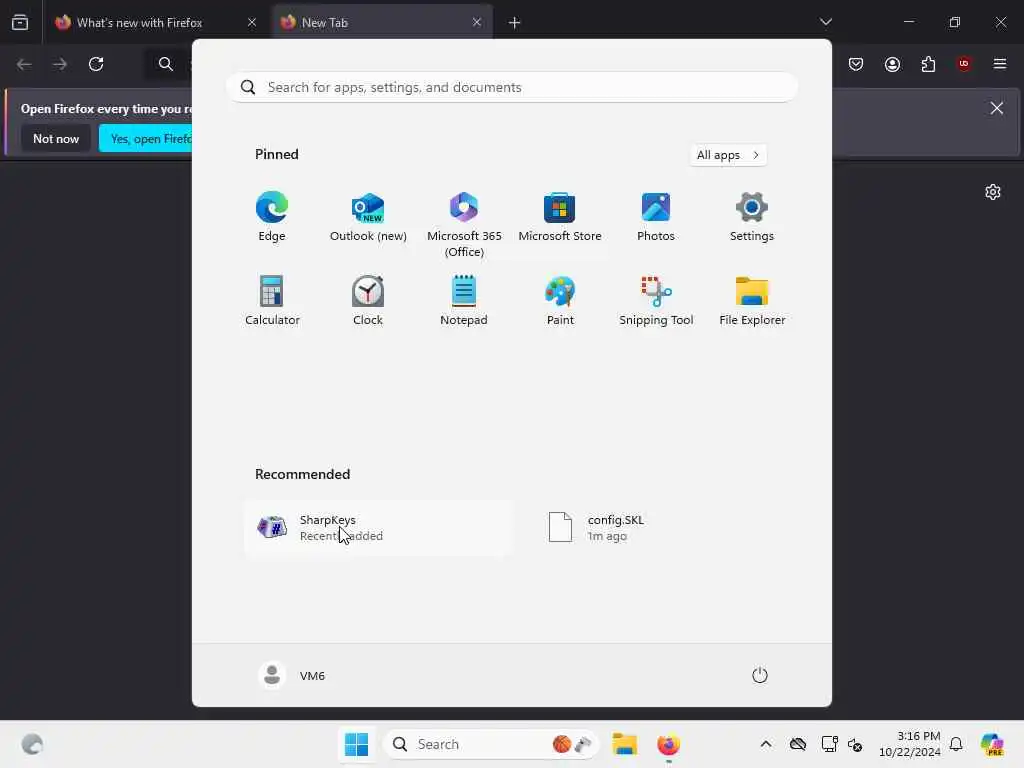Image resolution: width=1024 pixels, height=768 pixels.
Task: Click Firefox View icon at top left
Action: (20, 23)
